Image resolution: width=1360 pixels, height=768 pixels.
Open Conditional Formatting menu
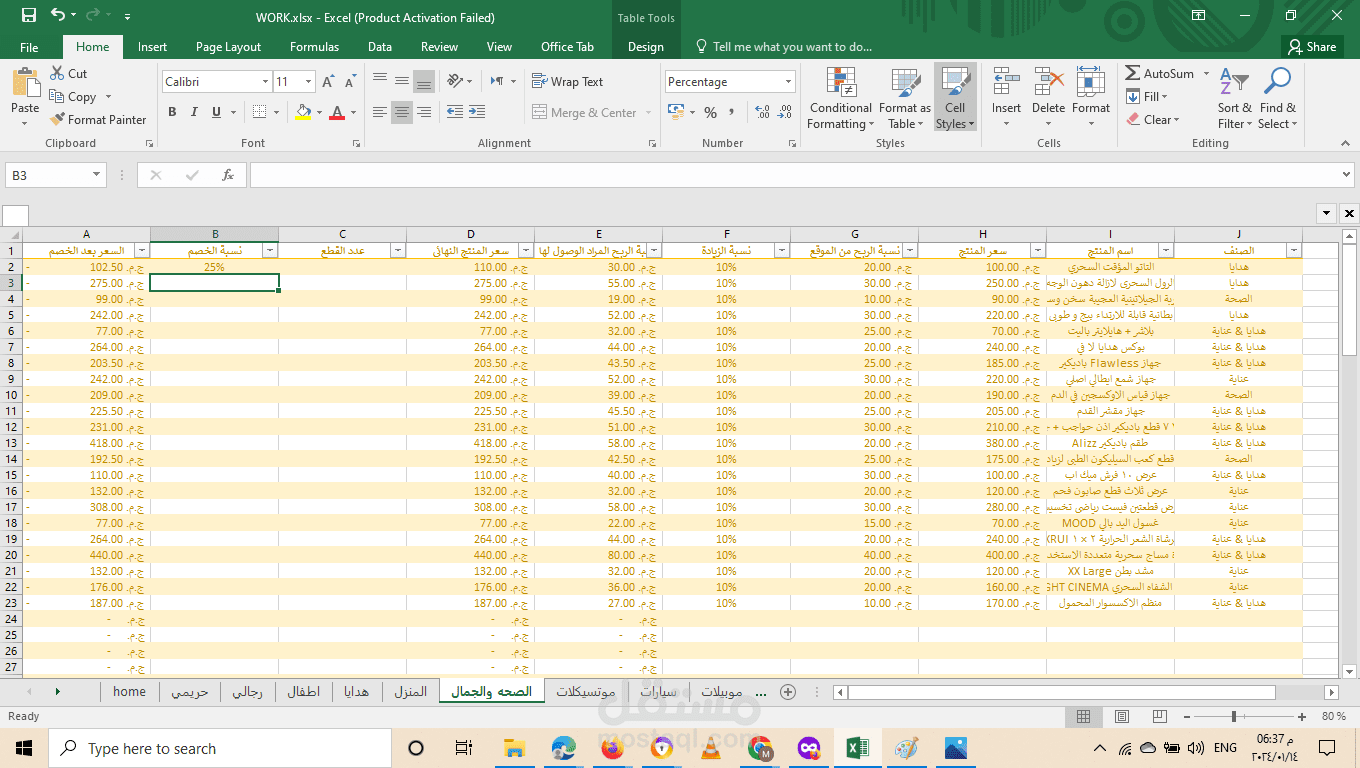[841, 98]
